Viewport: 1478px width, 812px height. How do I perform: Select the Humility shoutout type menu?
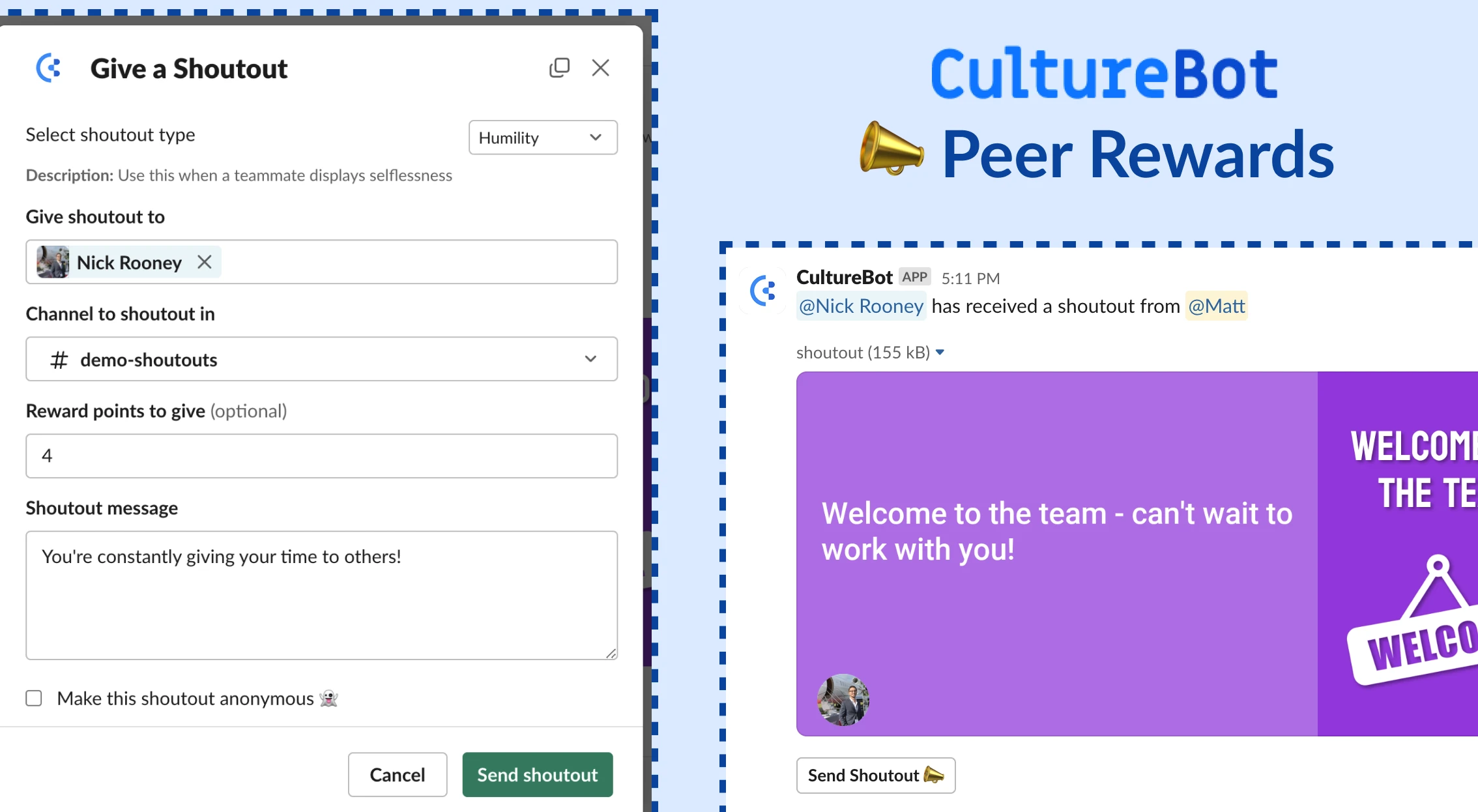coord(539,138)
